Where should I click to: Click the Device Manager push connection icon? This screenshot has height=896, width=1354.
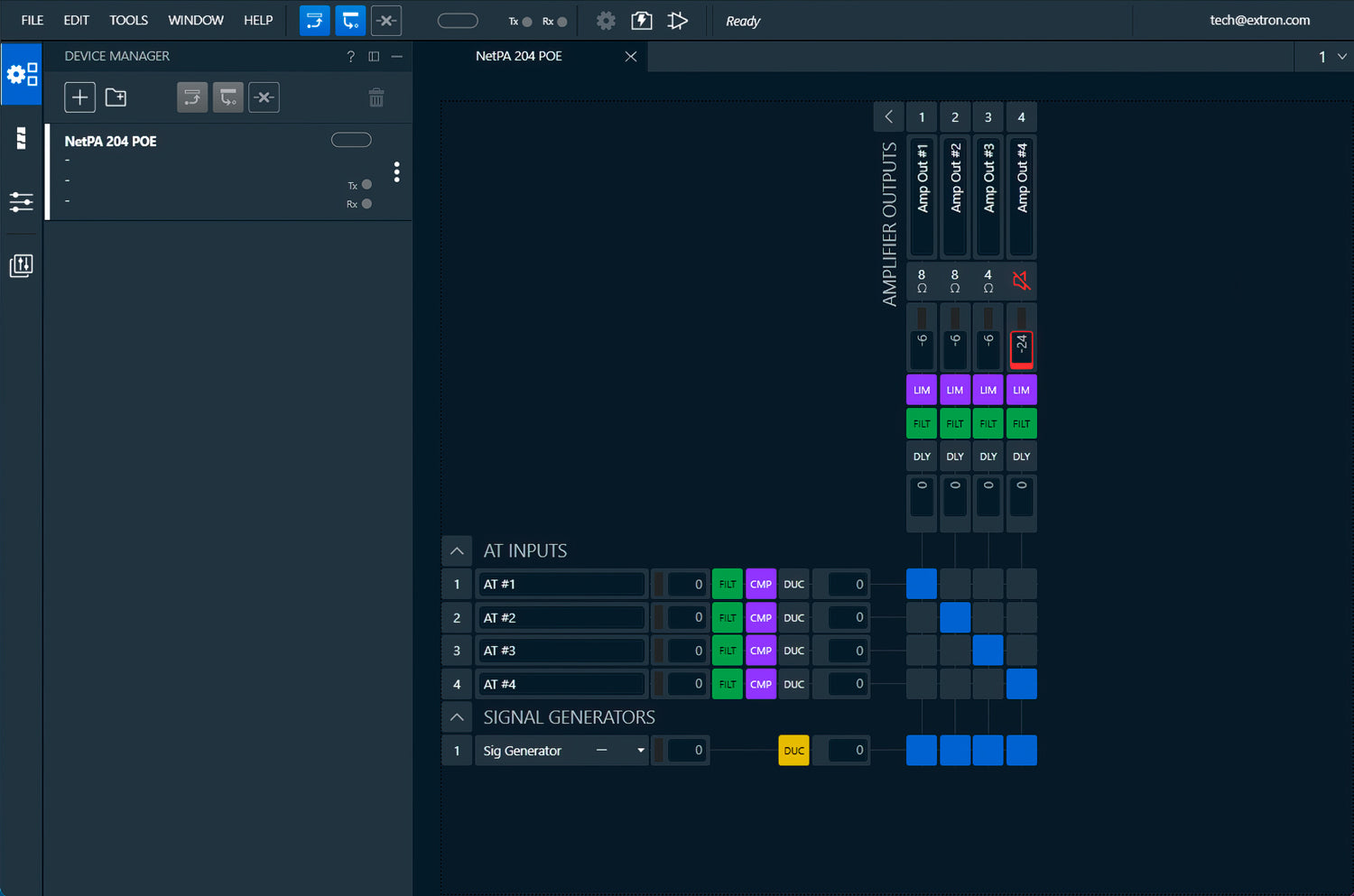(192, 97)
